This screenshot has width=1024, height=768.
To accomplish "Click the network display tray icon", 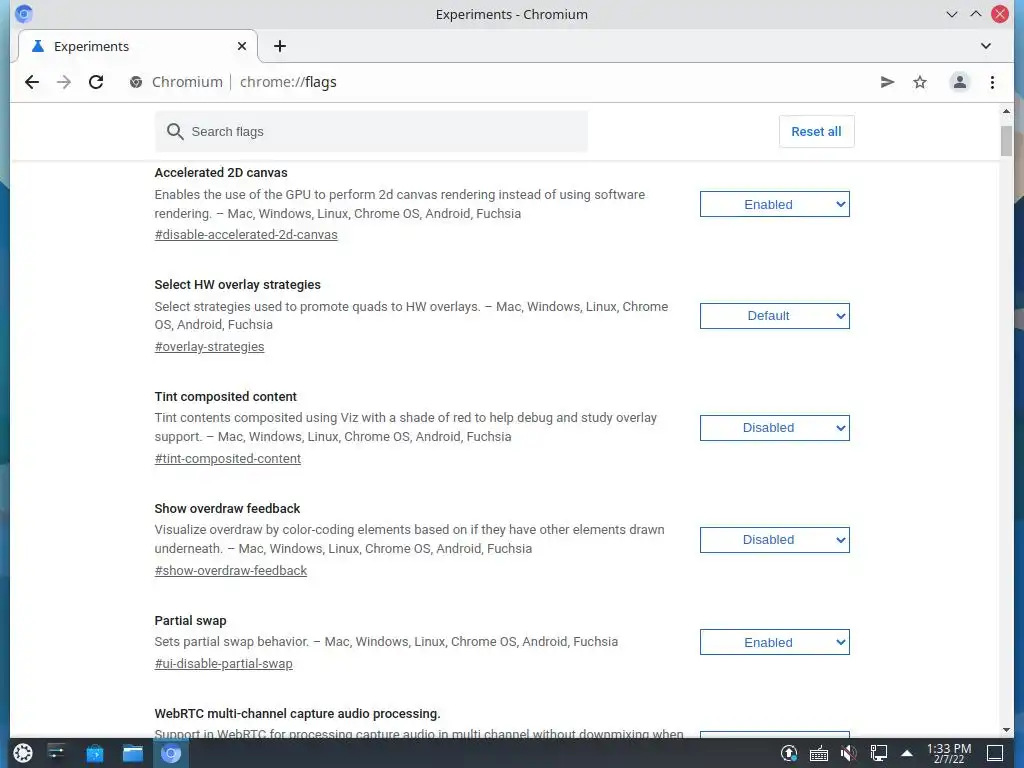I will [878, 754].
